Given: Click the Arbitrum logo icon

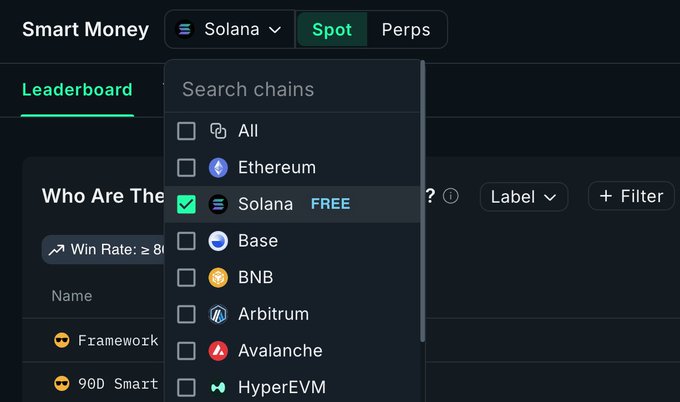Looking at the screenshot, I should (x=218, y=315).
